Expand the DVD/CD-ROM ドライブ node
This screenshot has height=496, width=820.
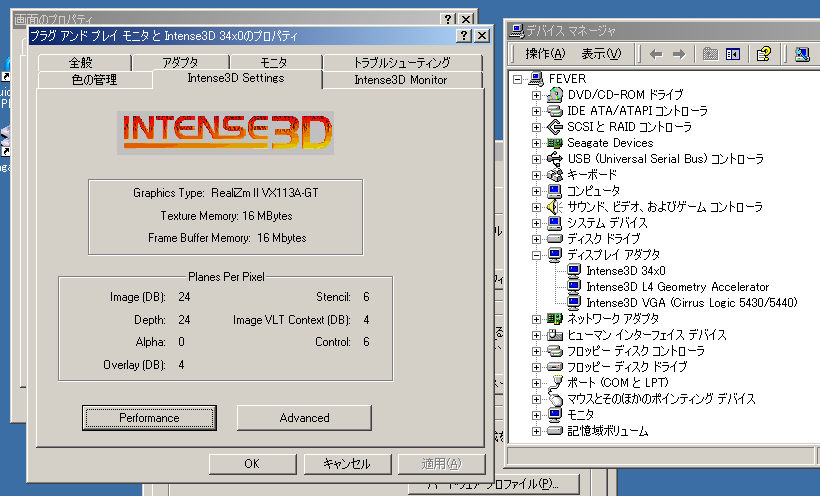tap(536, 95)
